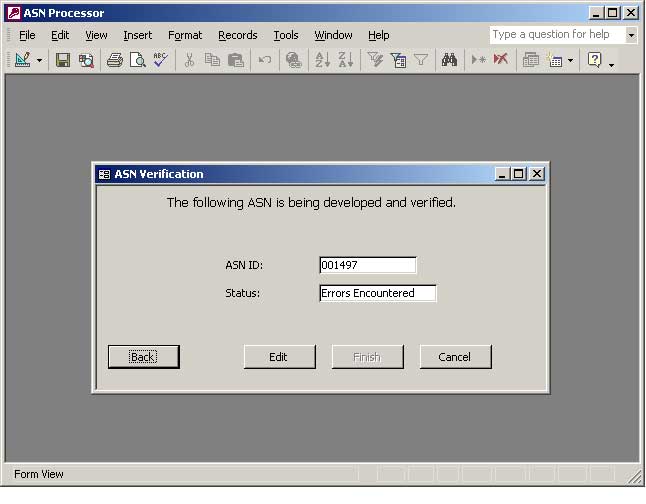Sort Descending Z-A icon
Image resolution: width=646 pixels, height=504 pixels.
point(346,60)
